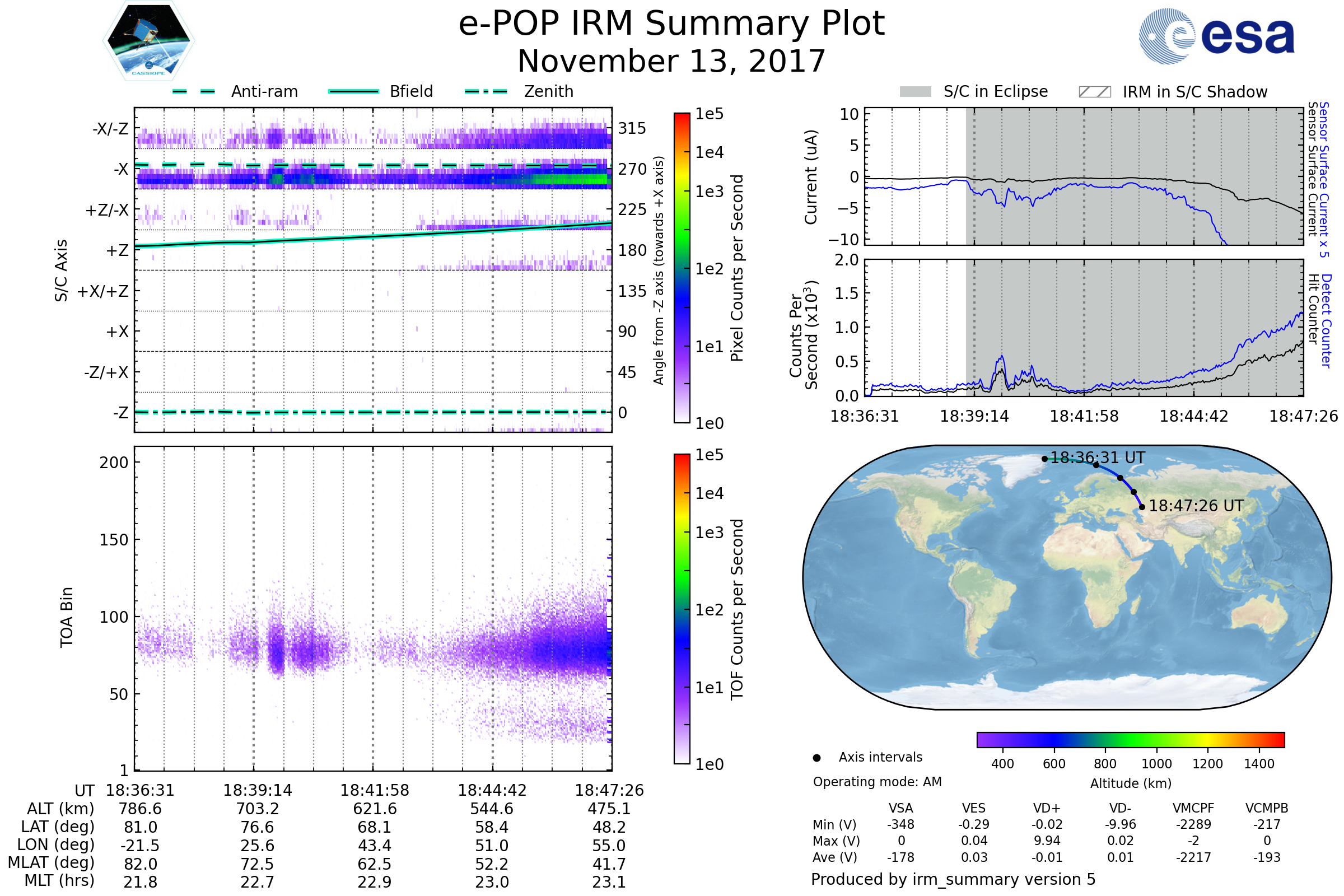The image size is (1344, 896).
Task: Click the Altitude (km) horizontal colorbar
Action: point(1130,739)
